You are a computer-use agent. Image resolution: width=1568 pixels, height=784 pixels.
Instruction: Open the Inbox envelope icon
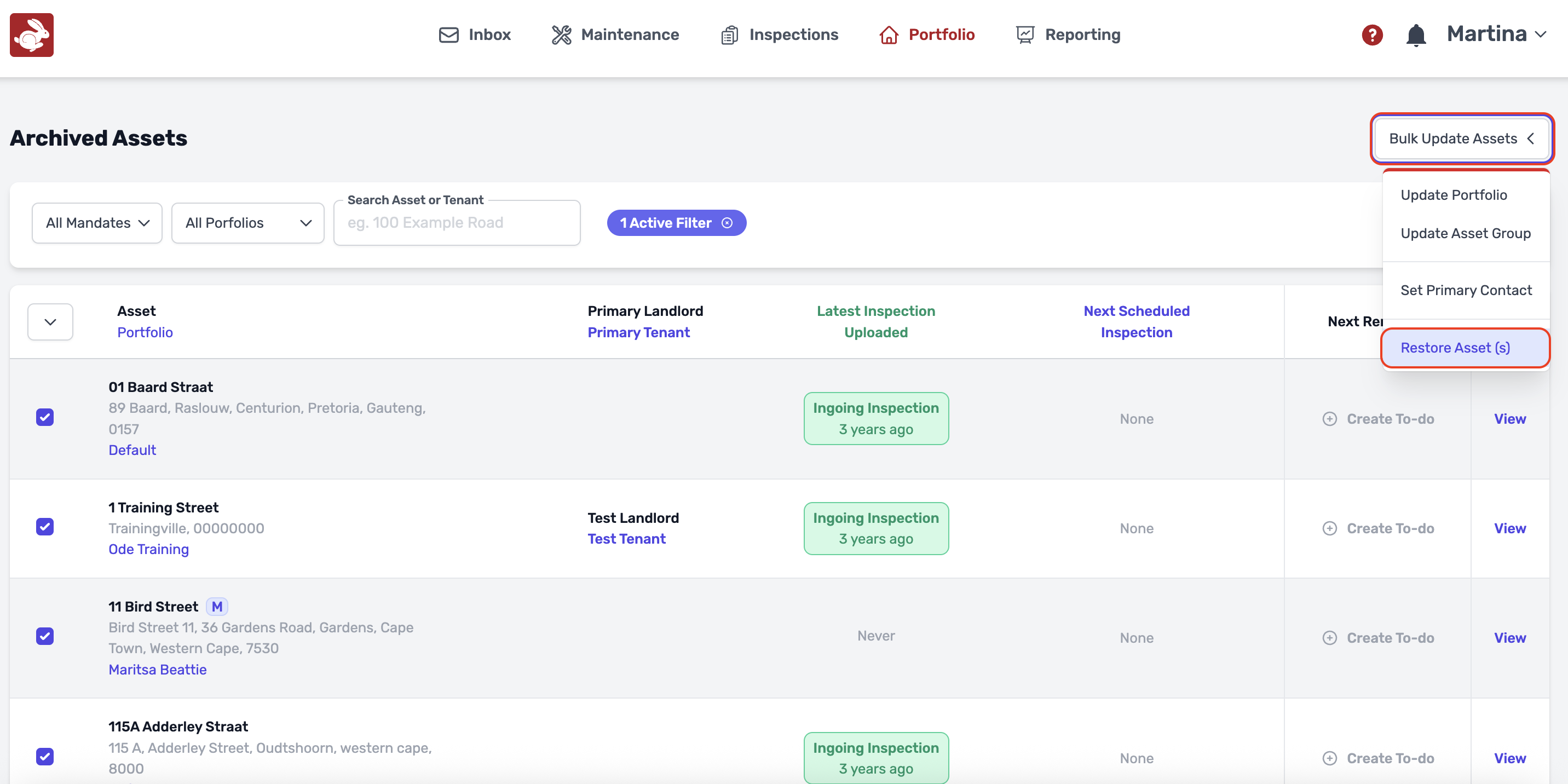(448, 34)
